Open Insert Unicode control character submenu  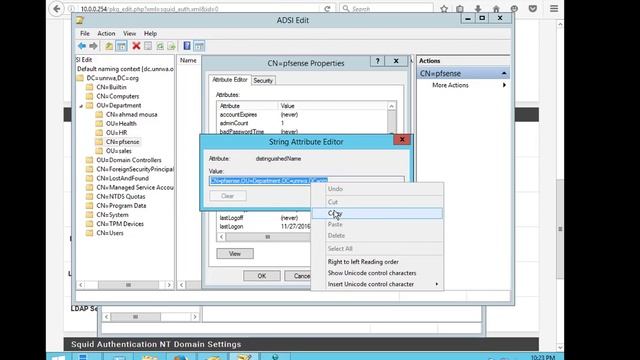(377, 284)
